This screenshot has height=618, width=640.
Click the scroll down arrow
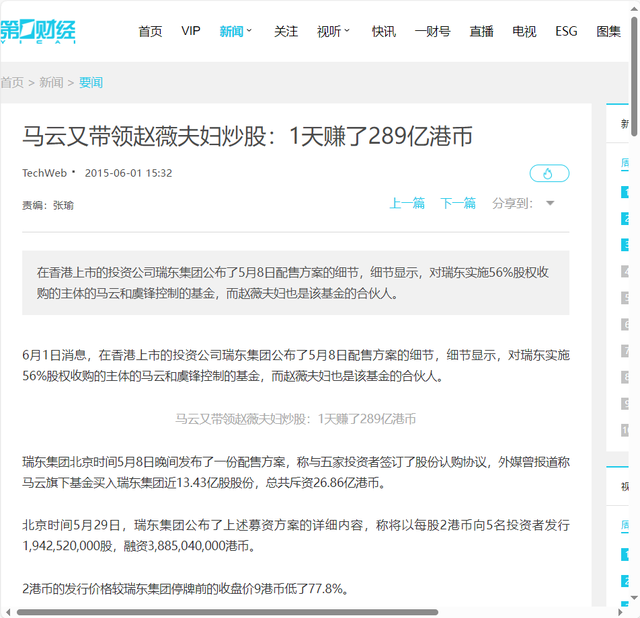coord(634,598)
